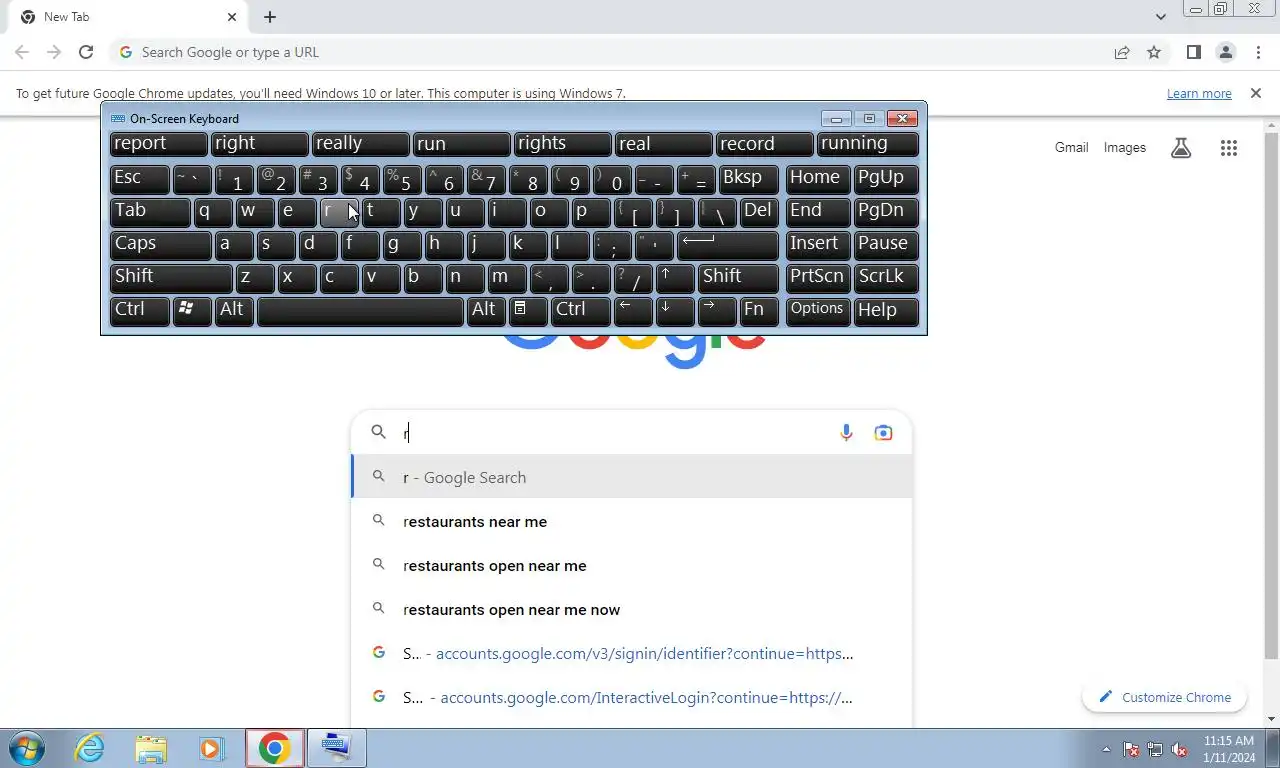
Task: Toggle left Alt key on keyboard
Action: click(x=234, y=310)
